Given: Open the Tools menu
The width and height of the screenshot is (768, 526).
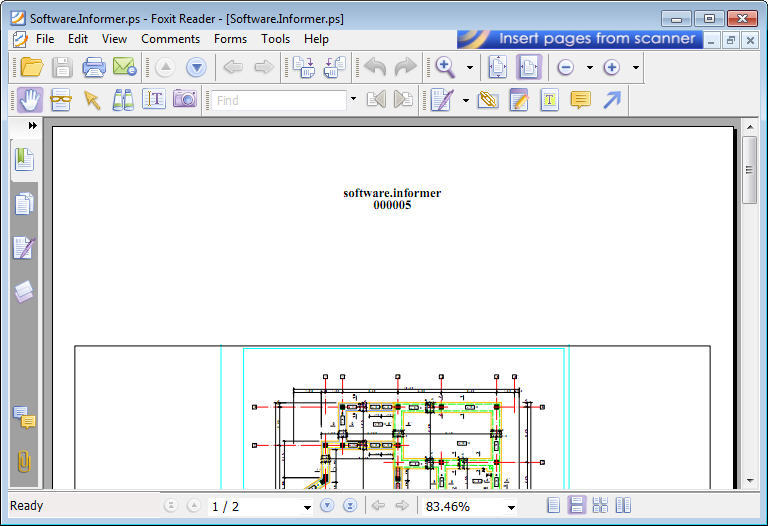Looking at the screenshot, I should (275, 39).
